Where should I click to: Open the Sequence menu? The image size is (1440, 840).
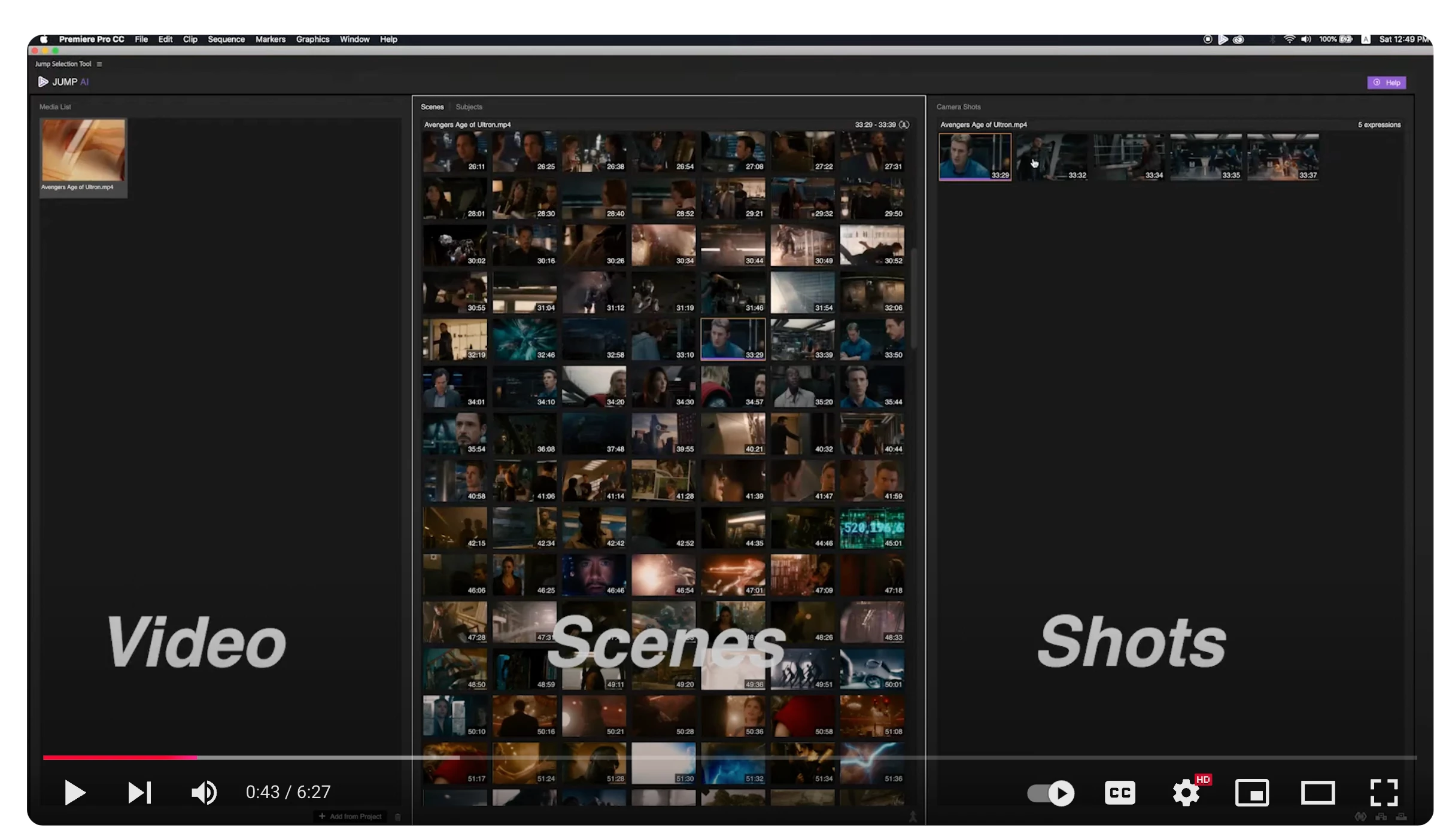point(226,39)
